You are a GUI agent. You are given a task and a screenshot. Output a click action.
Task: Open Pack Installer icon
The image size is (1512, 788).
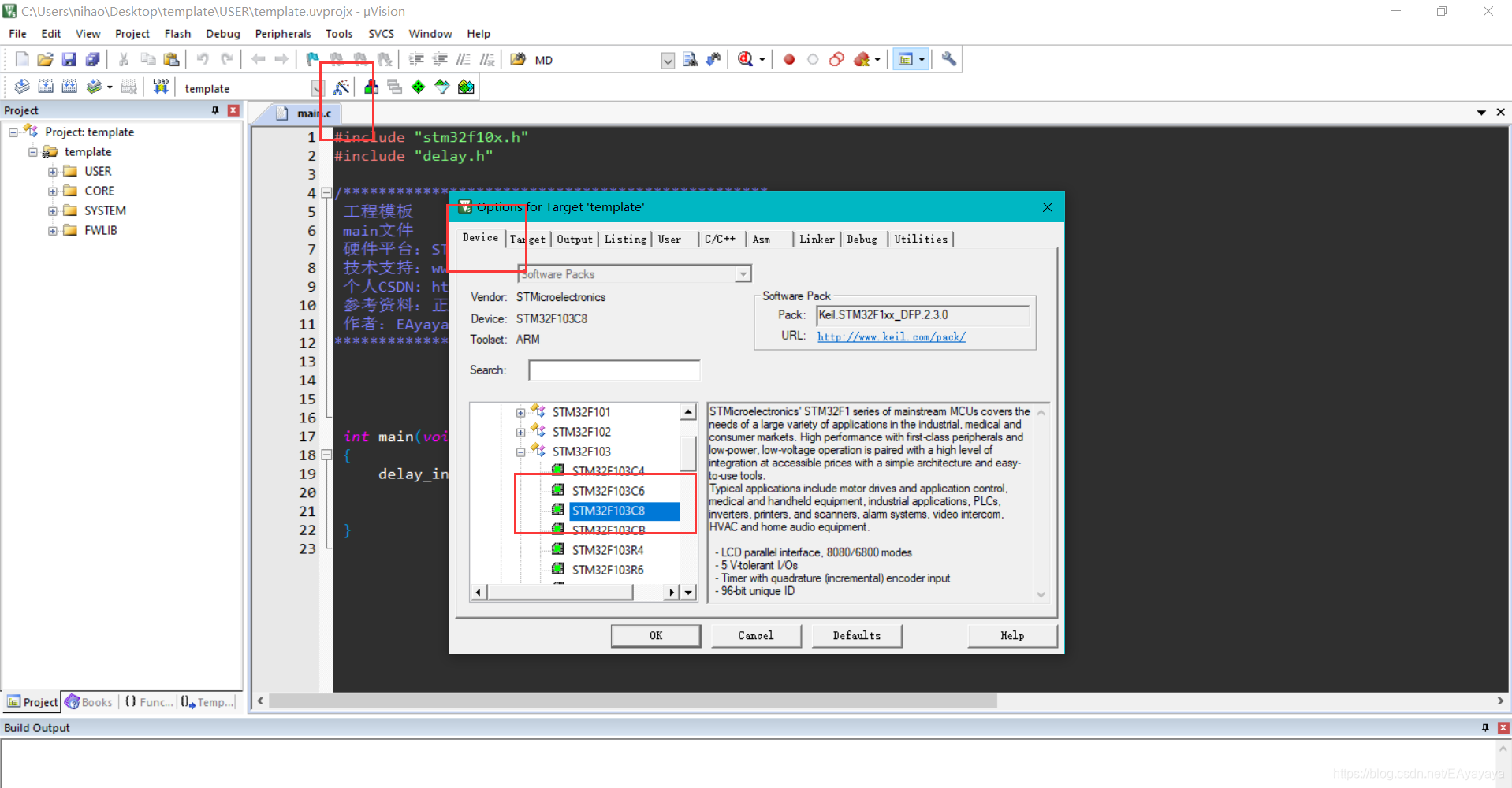pyautogui.click(x=467, y=87)
